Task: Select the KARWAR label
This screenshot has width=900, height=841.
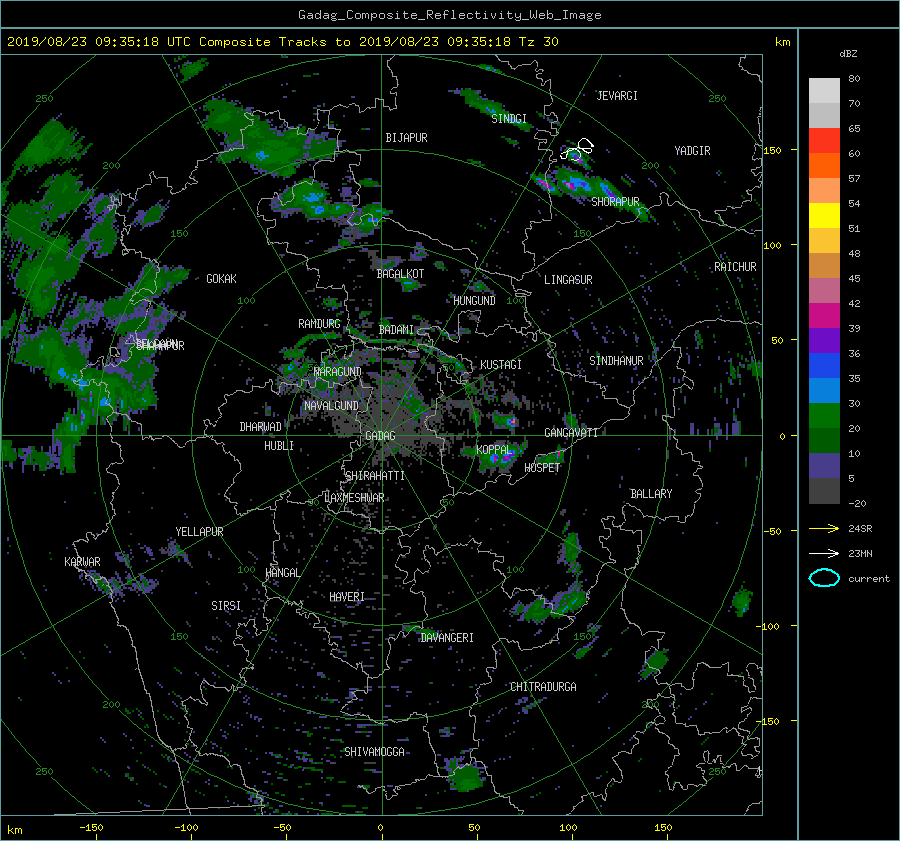Action: [82, 562]
